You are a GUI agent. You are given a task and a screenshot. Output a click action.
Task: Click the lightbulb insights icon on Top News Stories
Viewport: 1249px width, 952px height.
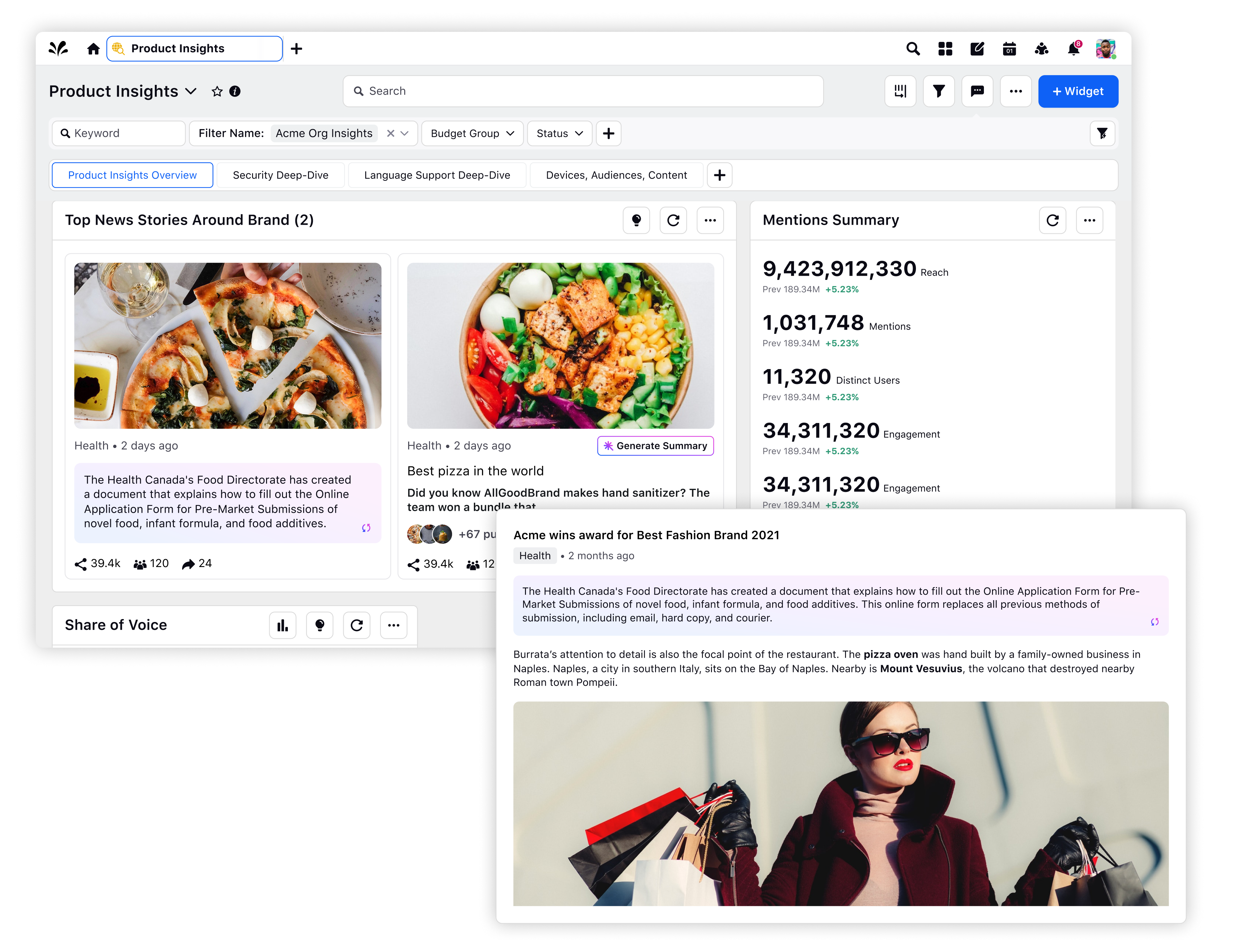click(x=636, y=220)
